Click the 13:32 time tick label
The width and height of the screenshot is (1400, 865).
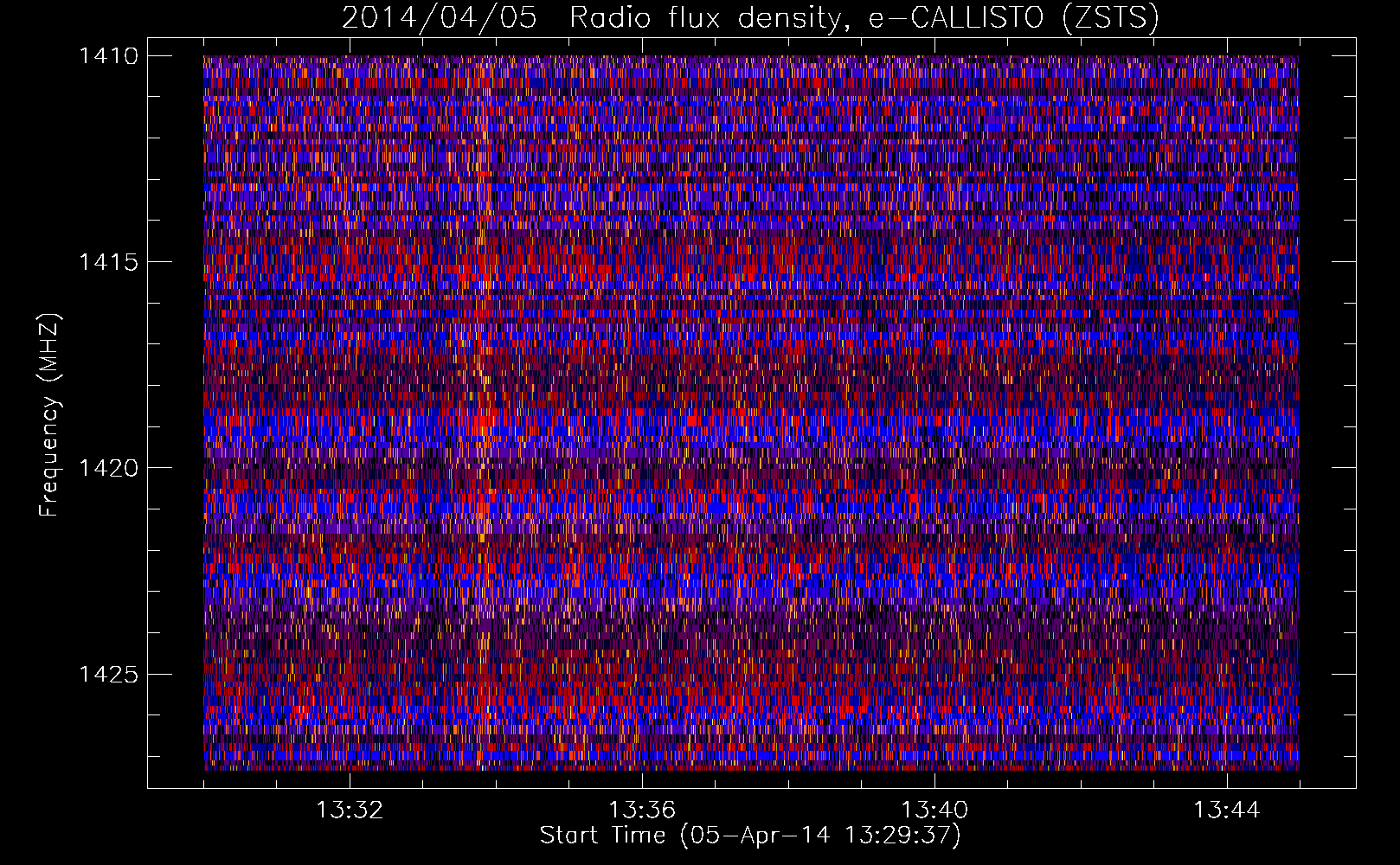point(350,811)
